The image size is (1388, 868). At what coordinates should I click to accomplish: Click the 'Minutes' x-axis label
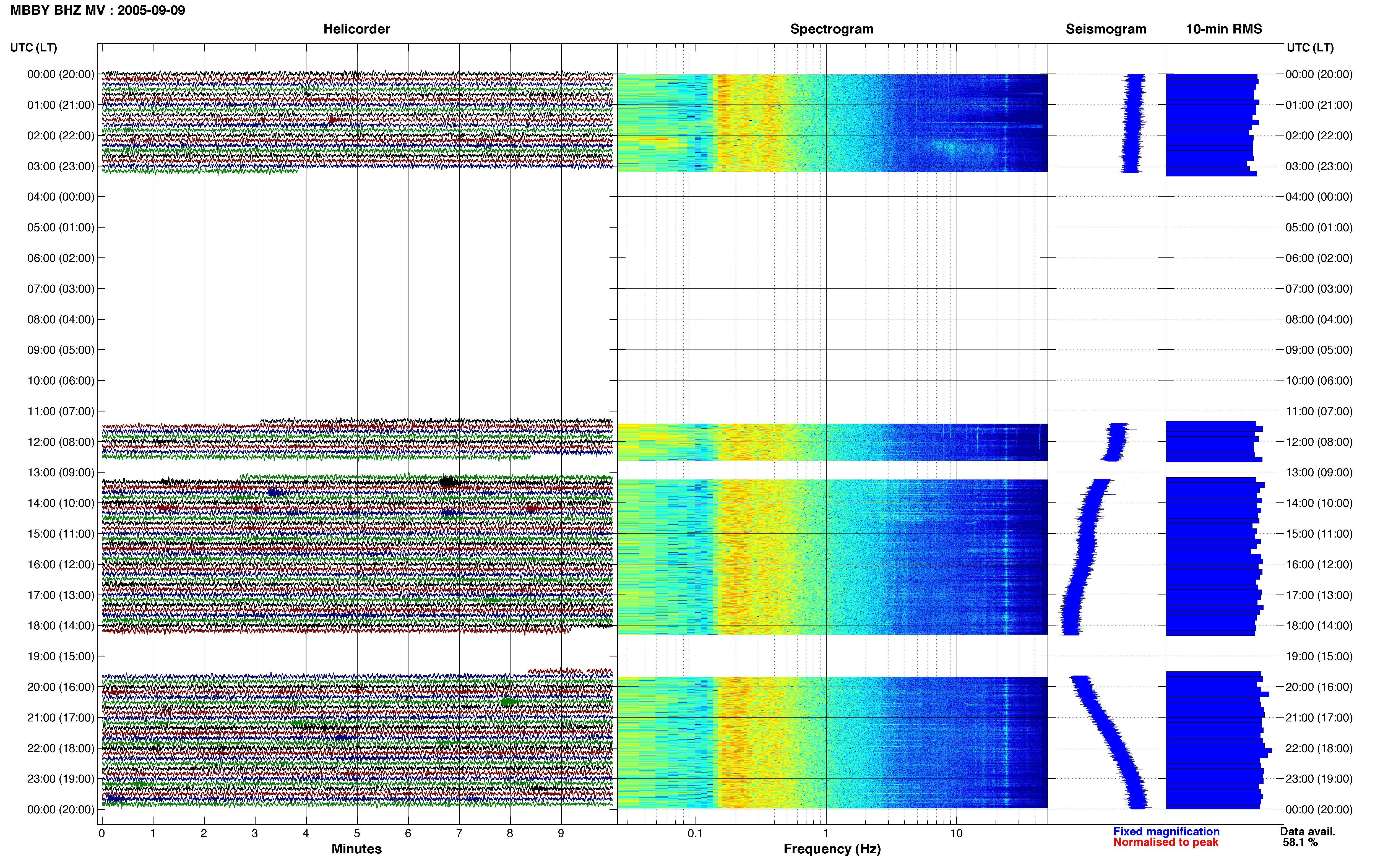point(356,848)
